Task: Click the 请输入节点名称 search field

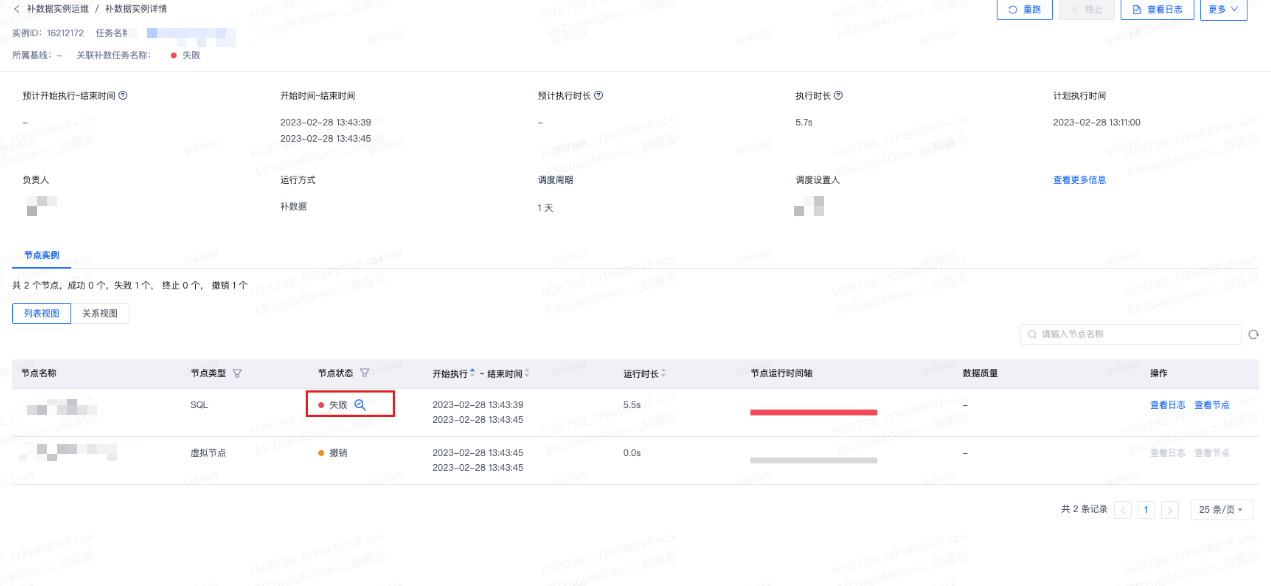Action: click(1130, 335)
